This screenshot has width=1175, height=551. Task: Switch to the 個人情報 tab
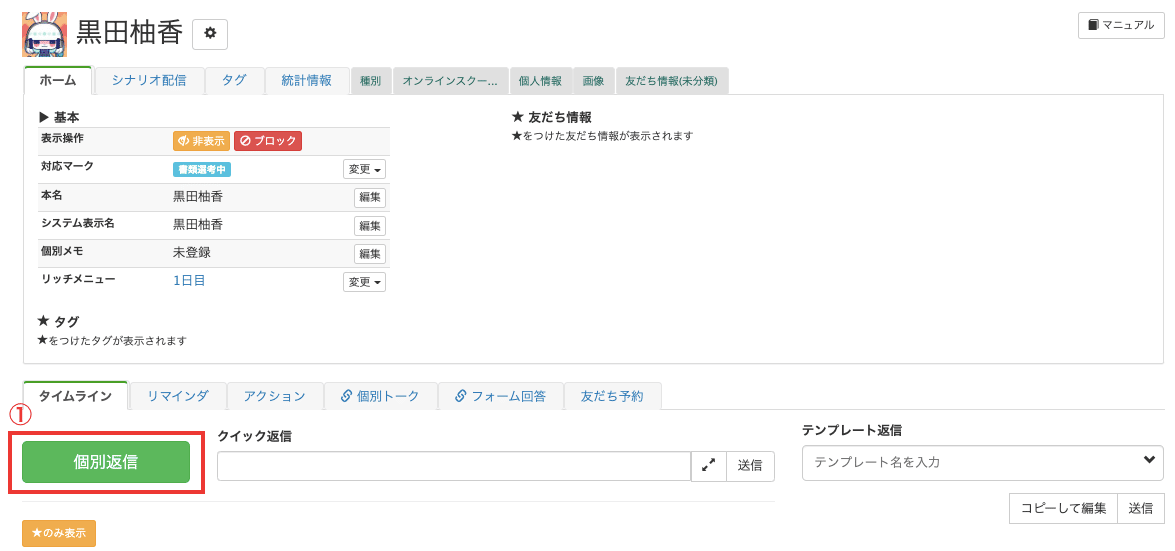[x=540, y=82]
